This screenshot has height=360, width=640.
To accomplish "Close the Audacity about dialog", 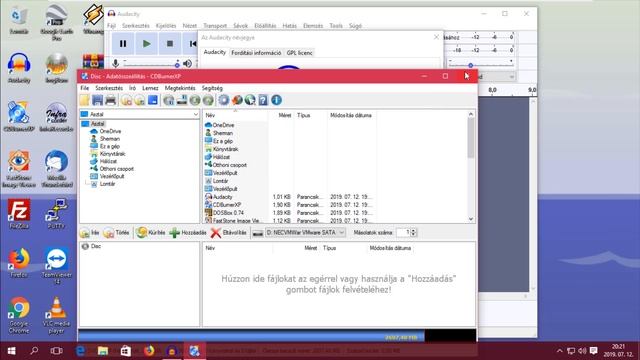I will point(436,37).
